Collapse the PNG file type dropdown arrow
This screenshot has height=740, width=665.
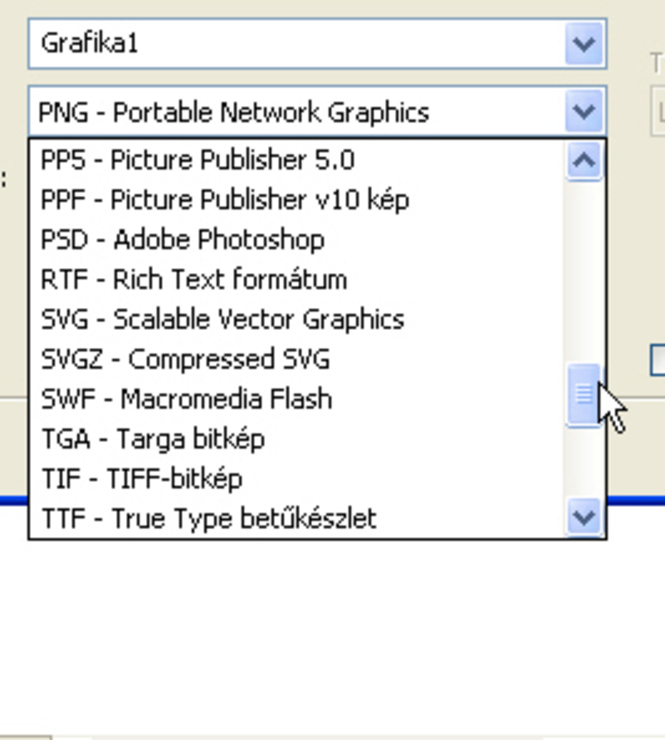tap(584, 111)
